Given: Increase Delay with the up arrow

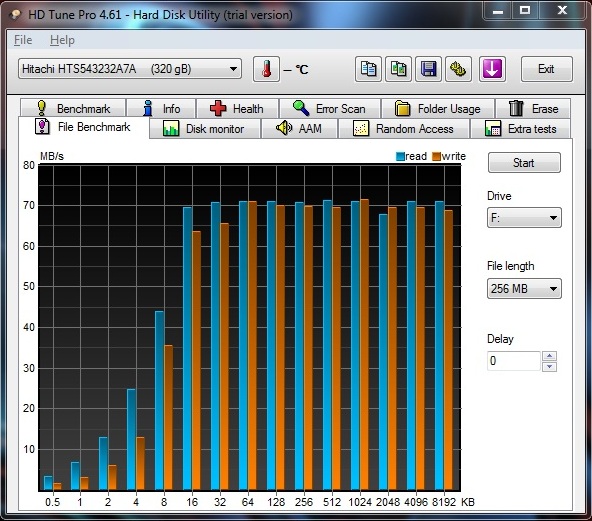Looking at the screenshot, I should coord(549,356).
